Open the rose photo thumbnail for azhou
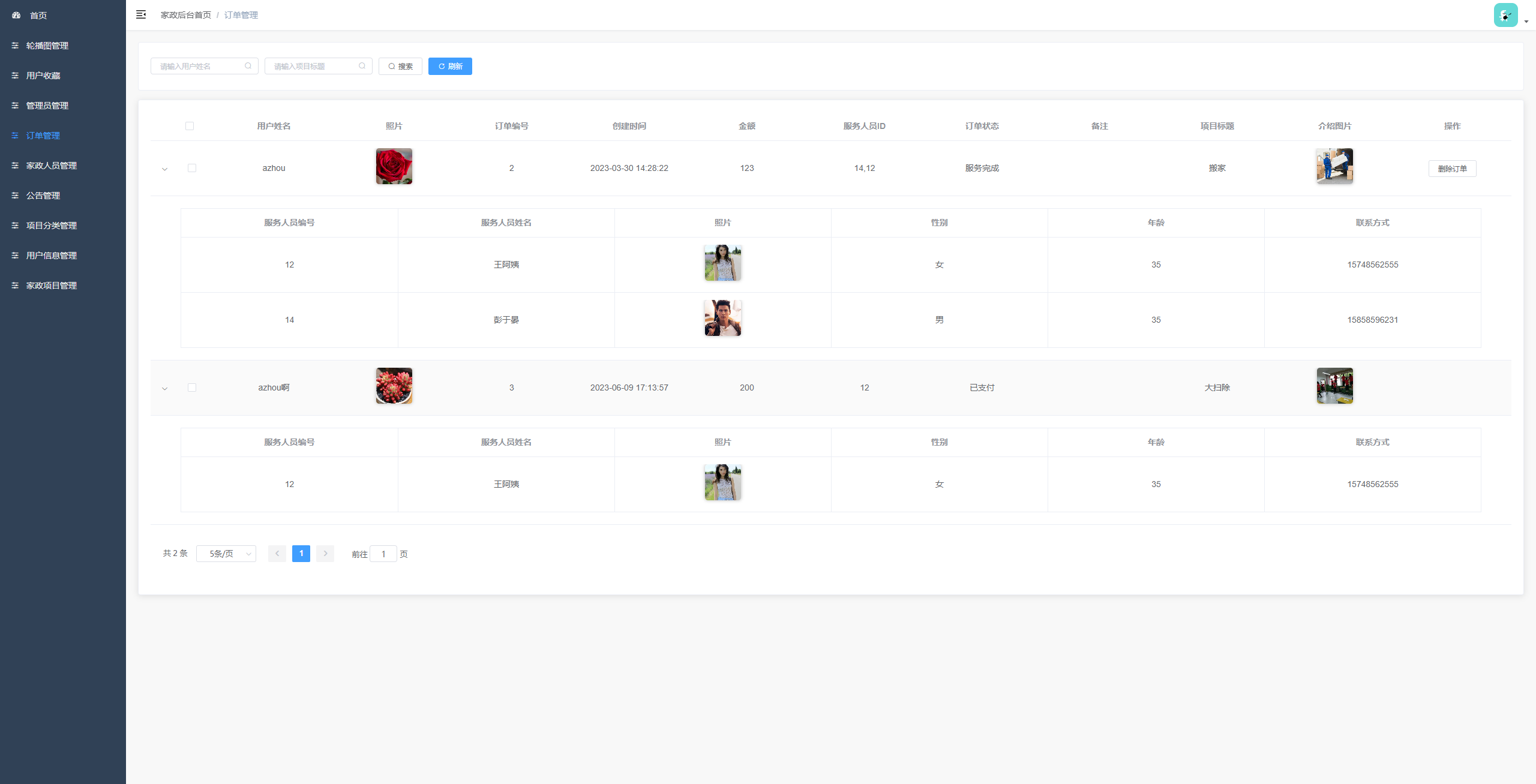The width and height of the screenshot is (1536, 784). (x=394, y=166)
